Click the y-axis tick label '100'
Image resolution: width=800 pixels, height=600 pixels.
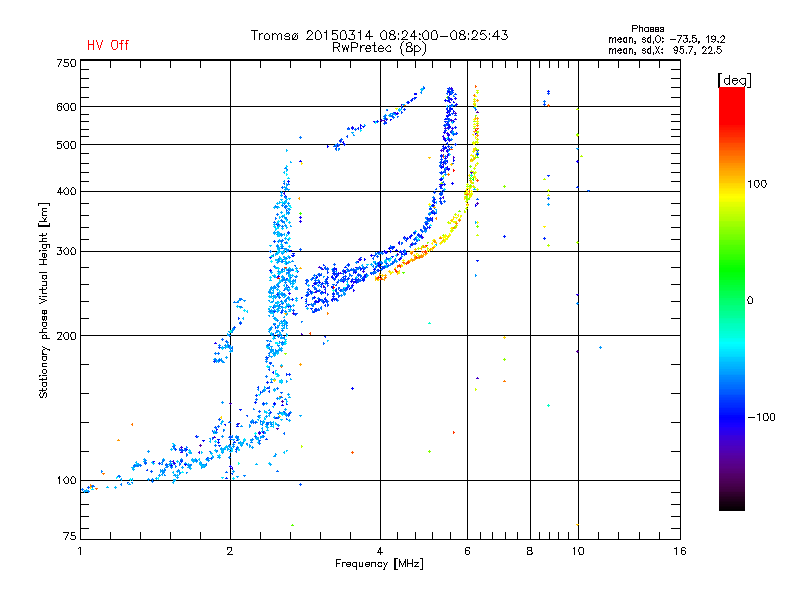point(66,481)
